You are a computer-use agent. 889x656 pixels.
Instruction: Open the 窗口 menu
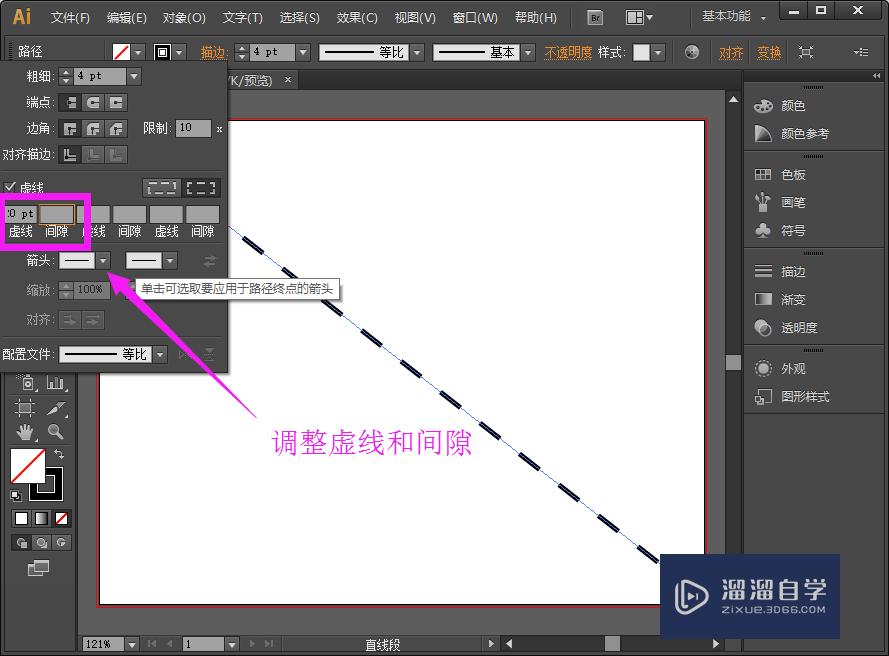(x=475, y=18)
